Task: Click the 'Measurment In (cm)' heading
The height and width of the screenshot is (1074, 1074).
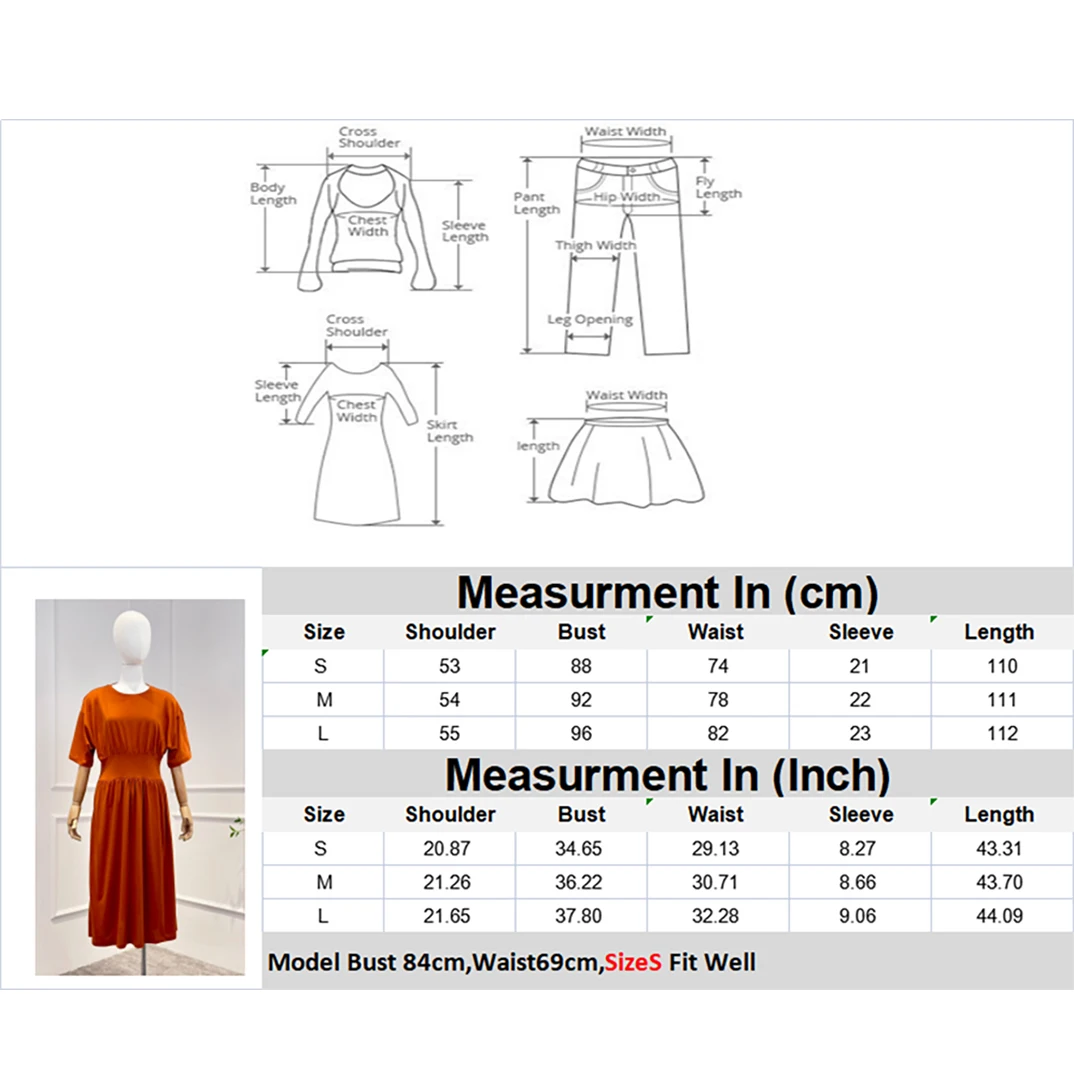Action: click(x=667, y=592)
